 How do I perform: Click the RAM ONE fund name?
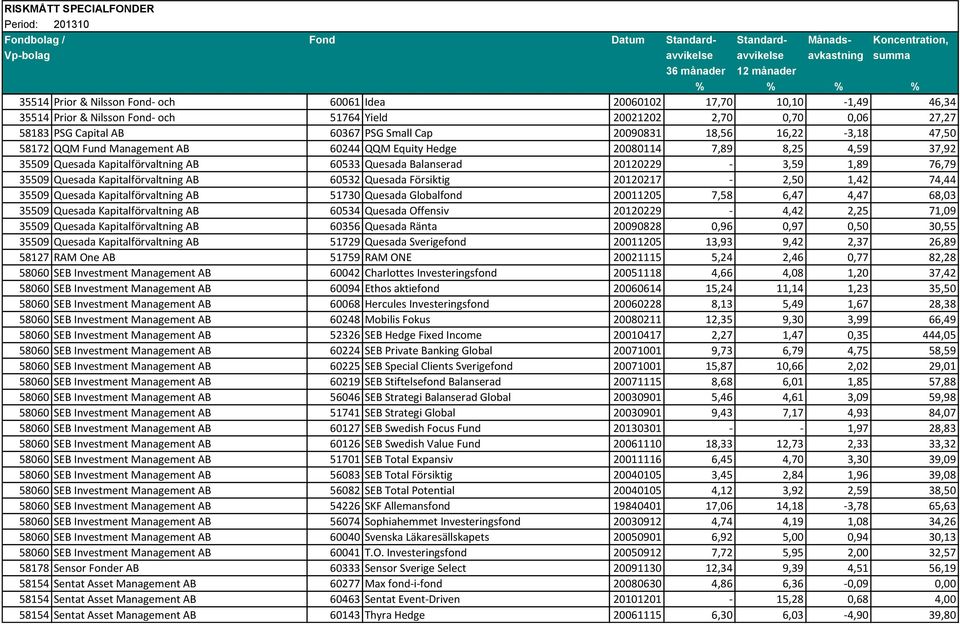click(388, 258)
